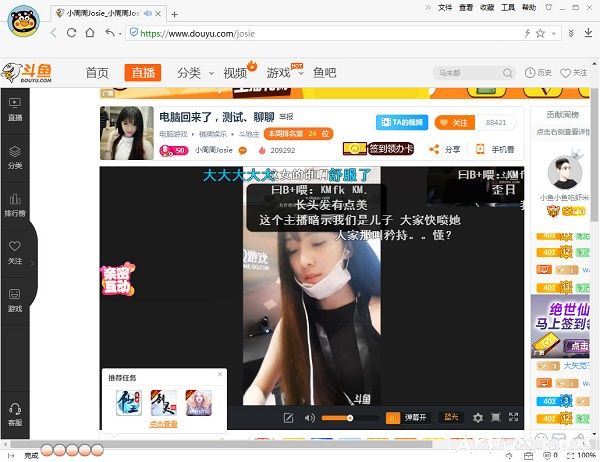600x462 pixels.
Task: Open video player settings gear
Action: pyautogui.click(x=477, y=417)
